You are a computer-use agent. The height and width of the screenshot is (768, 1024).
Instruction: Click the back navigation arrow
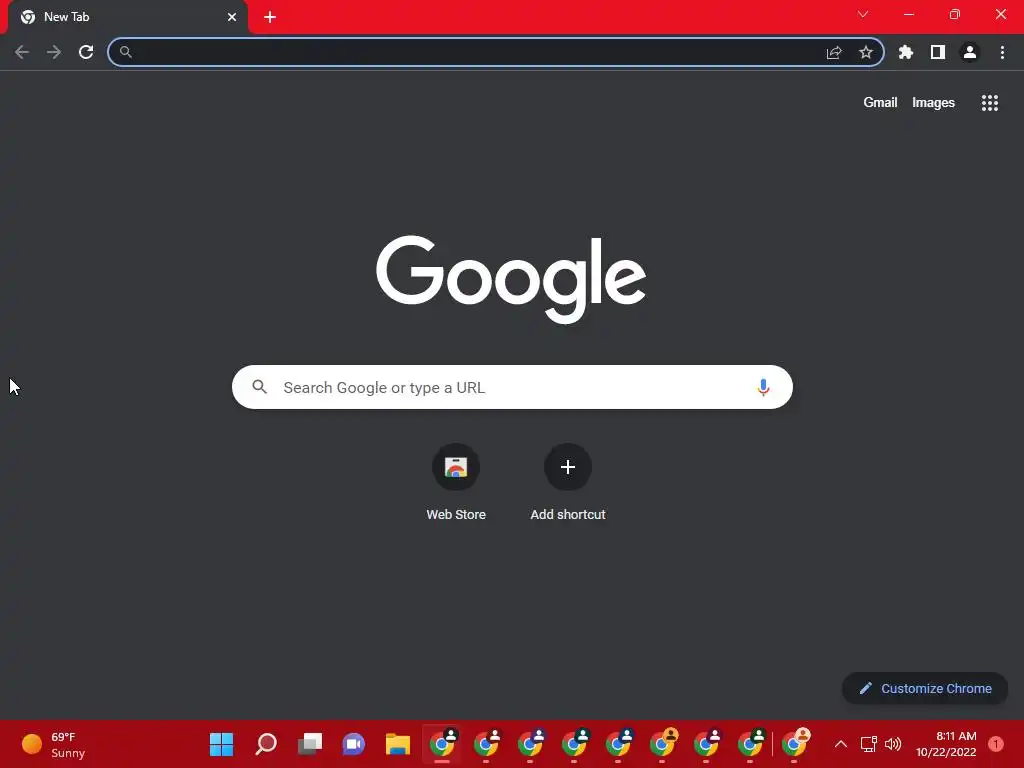(x=22, y=52)
